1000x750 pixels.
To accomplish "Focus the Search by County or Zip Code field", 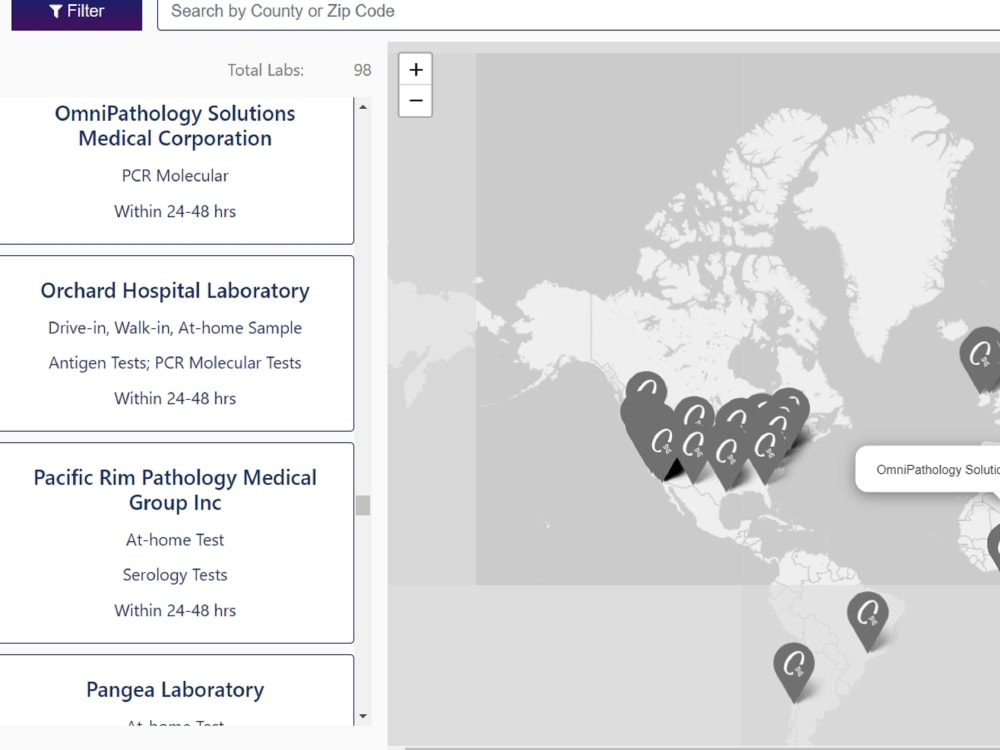I will coord(578,13).
